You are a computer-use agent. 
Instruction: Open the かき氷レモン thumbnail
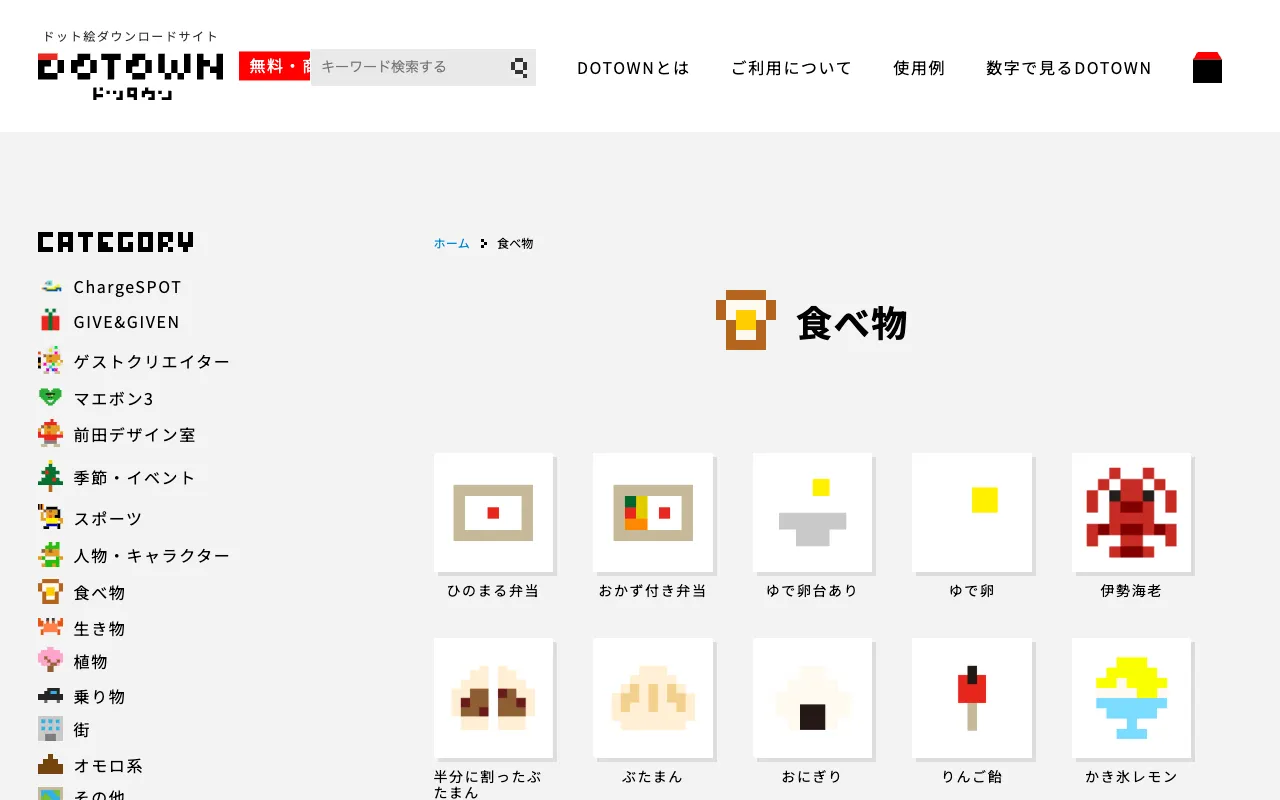(x=1131, y=698)
